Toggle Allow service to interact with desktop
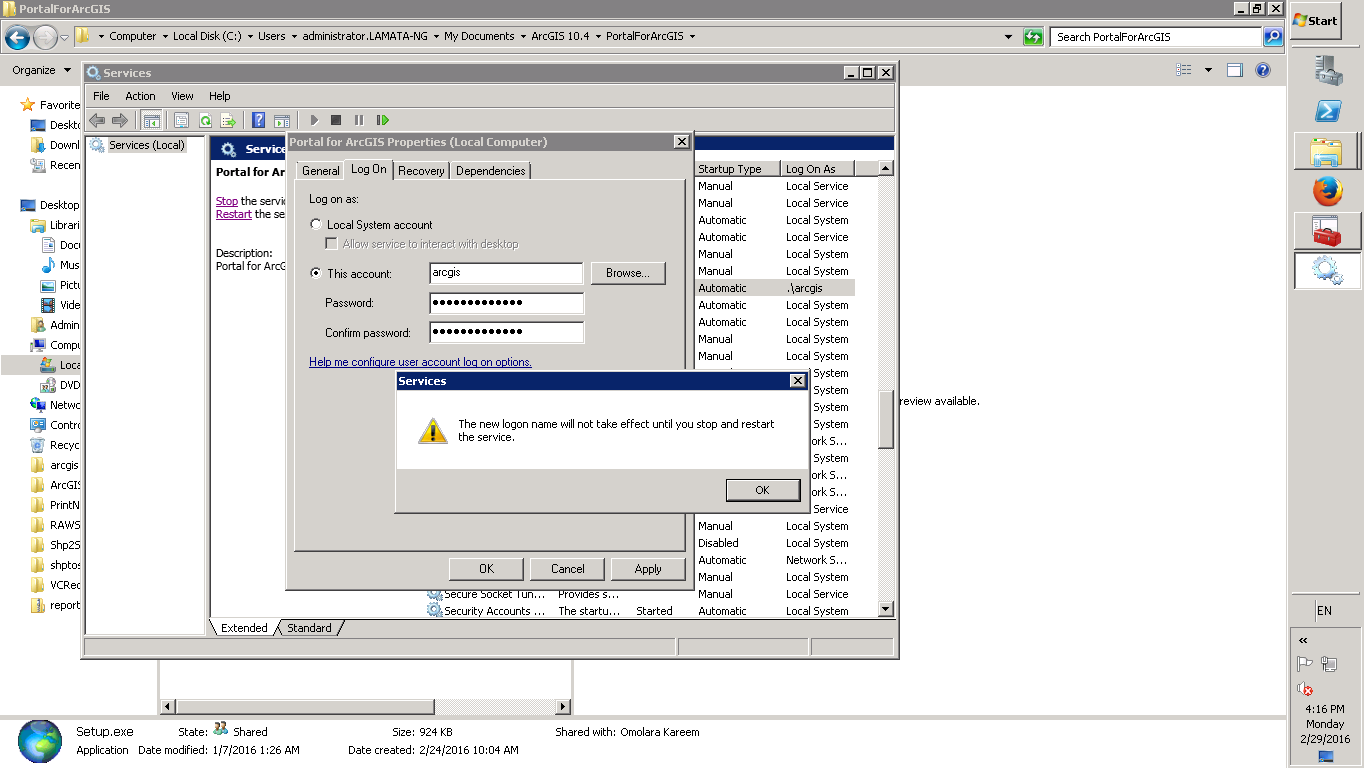Screen dimensions: 1364x768 click(x=332, y=244)
